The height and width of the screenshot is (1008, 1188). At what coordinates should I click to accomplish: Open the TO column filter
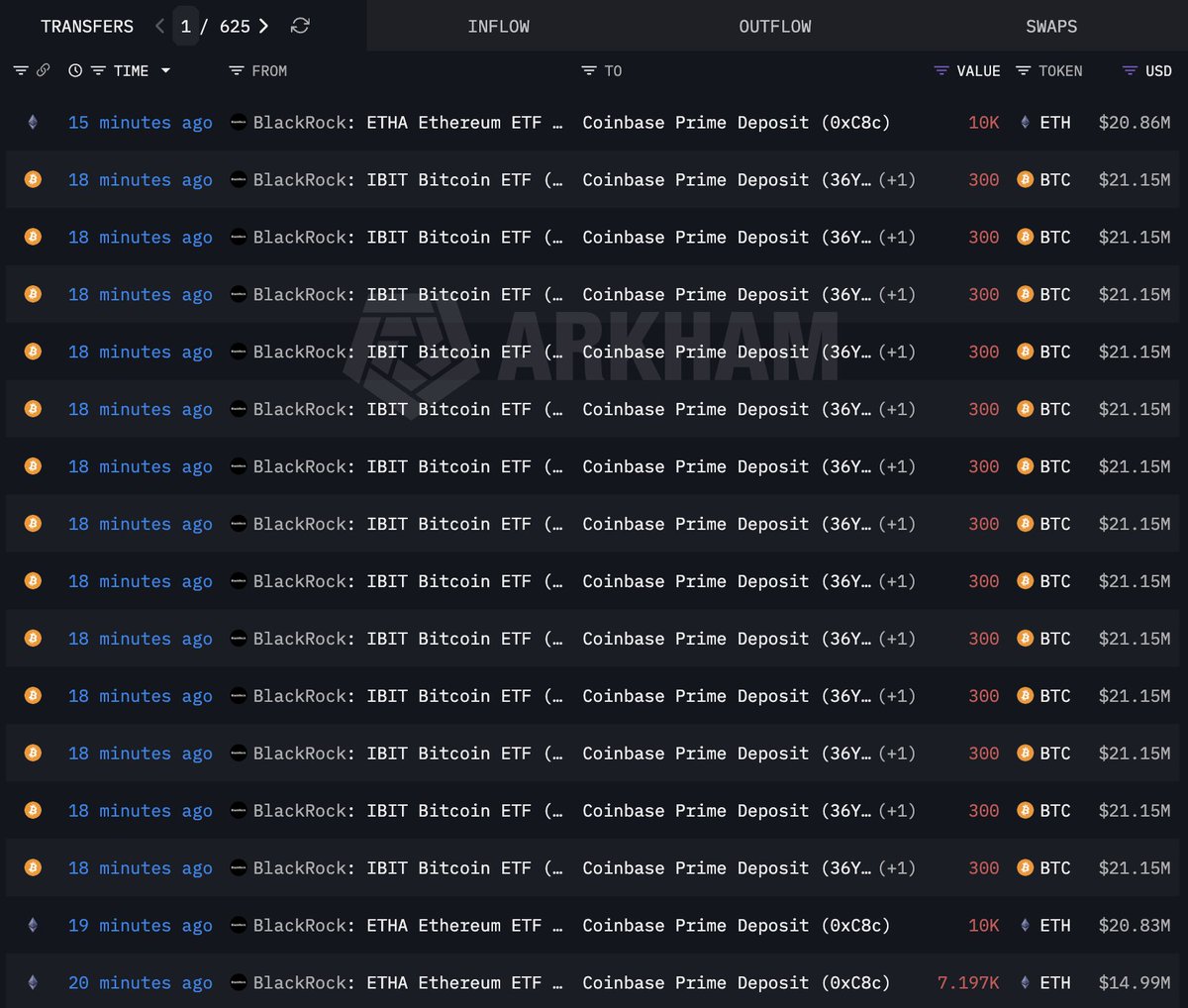(x=588, y=70)
